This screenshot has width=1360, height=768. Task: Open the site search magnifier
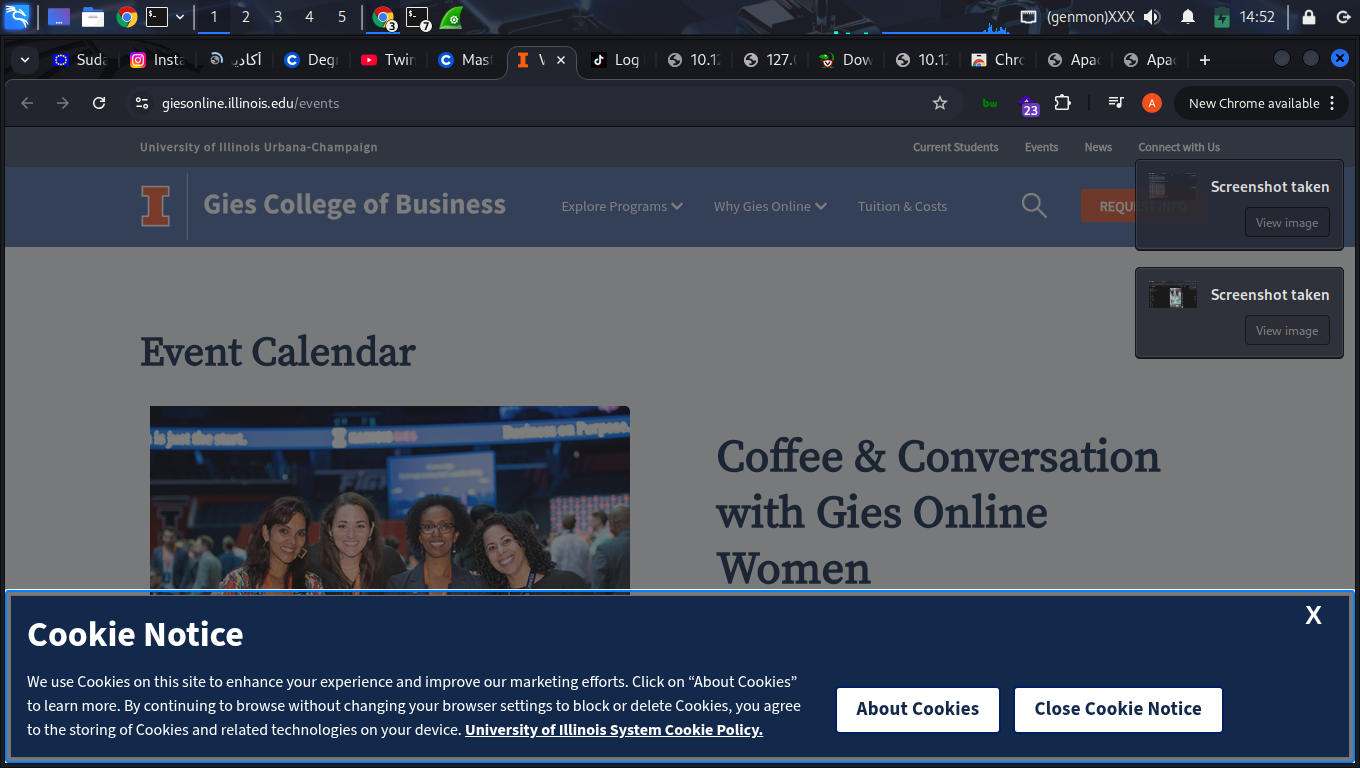pos(1034,206)
